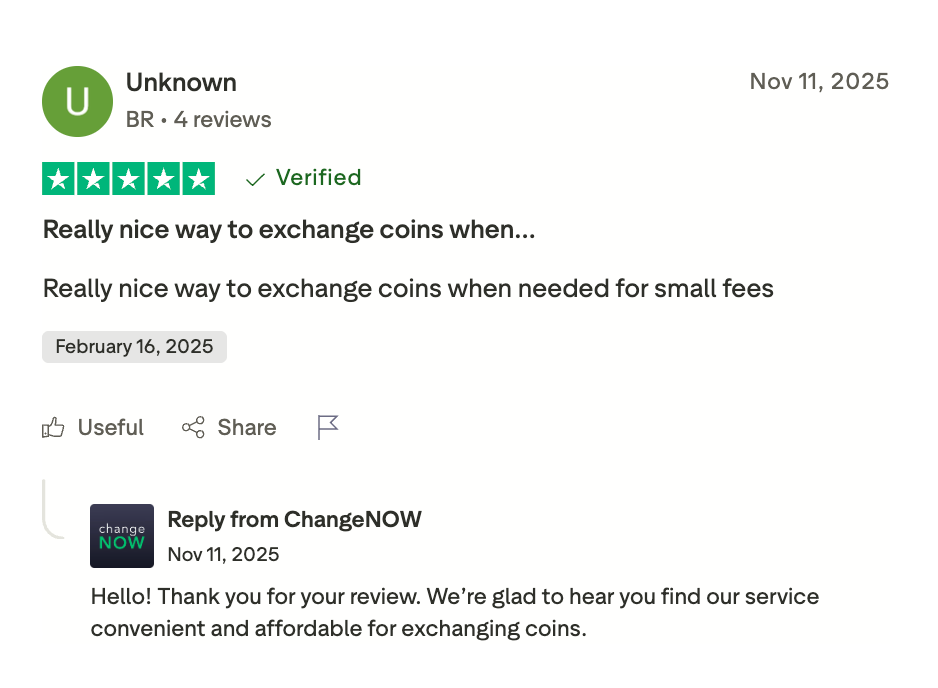Click the fourth rating star
This screenshot has width=938, height=688.
point(164,178)
